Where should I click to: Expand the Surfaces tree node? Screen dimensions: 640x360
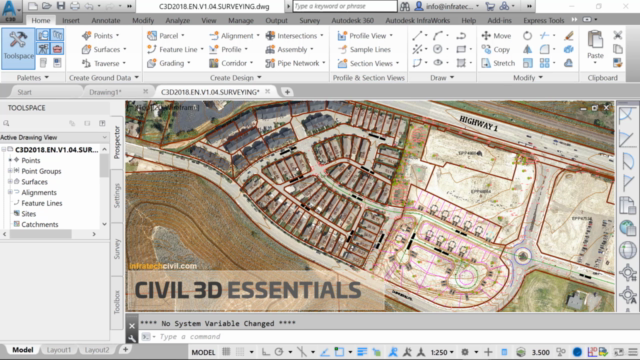[10, 182]
